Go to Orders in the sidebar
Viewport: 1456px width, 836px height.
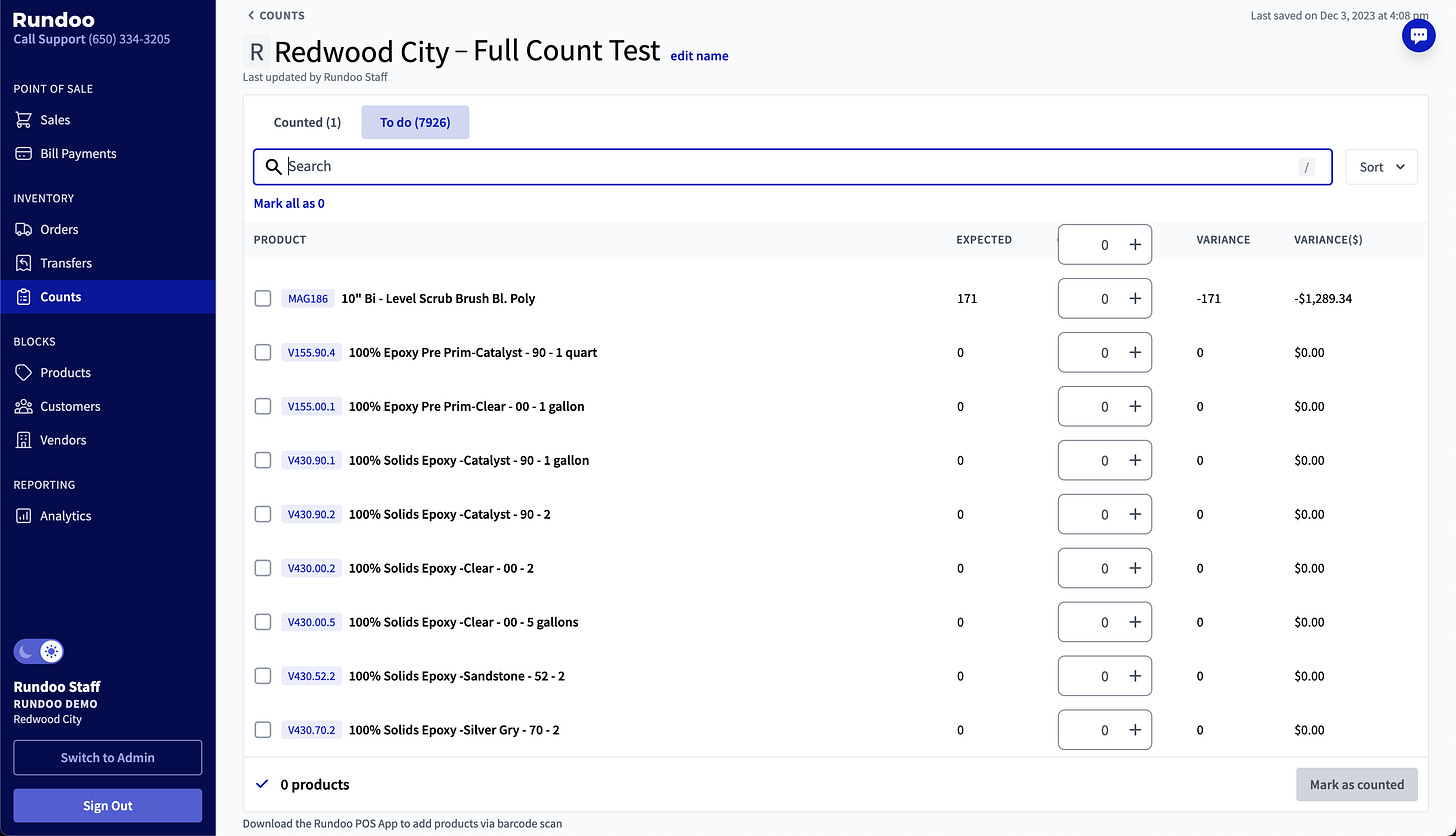pyautogui.click(x=108, y=230)
